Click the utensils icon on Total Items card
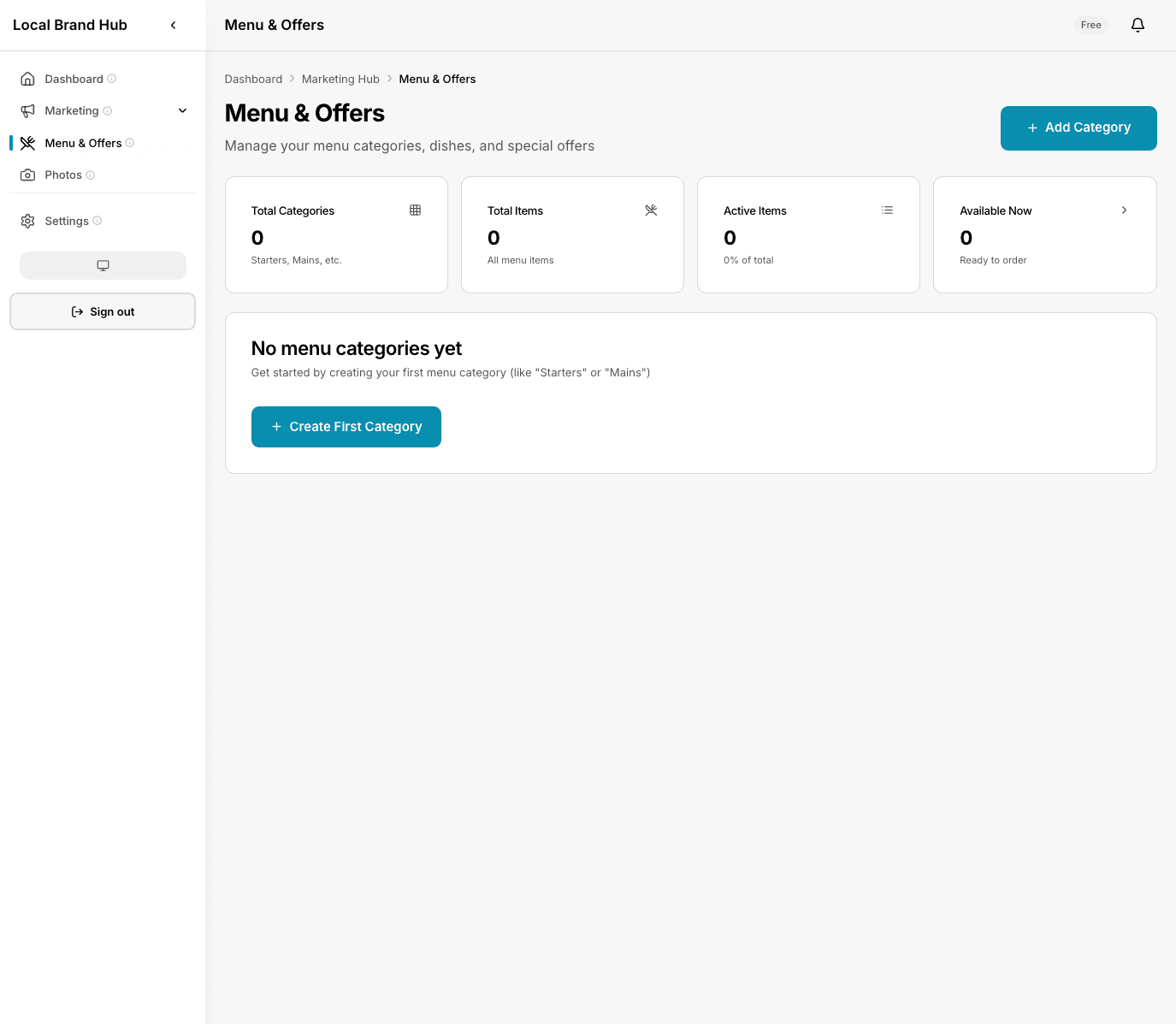Viewport: 1176px width, 1024px height. [651, 210]
